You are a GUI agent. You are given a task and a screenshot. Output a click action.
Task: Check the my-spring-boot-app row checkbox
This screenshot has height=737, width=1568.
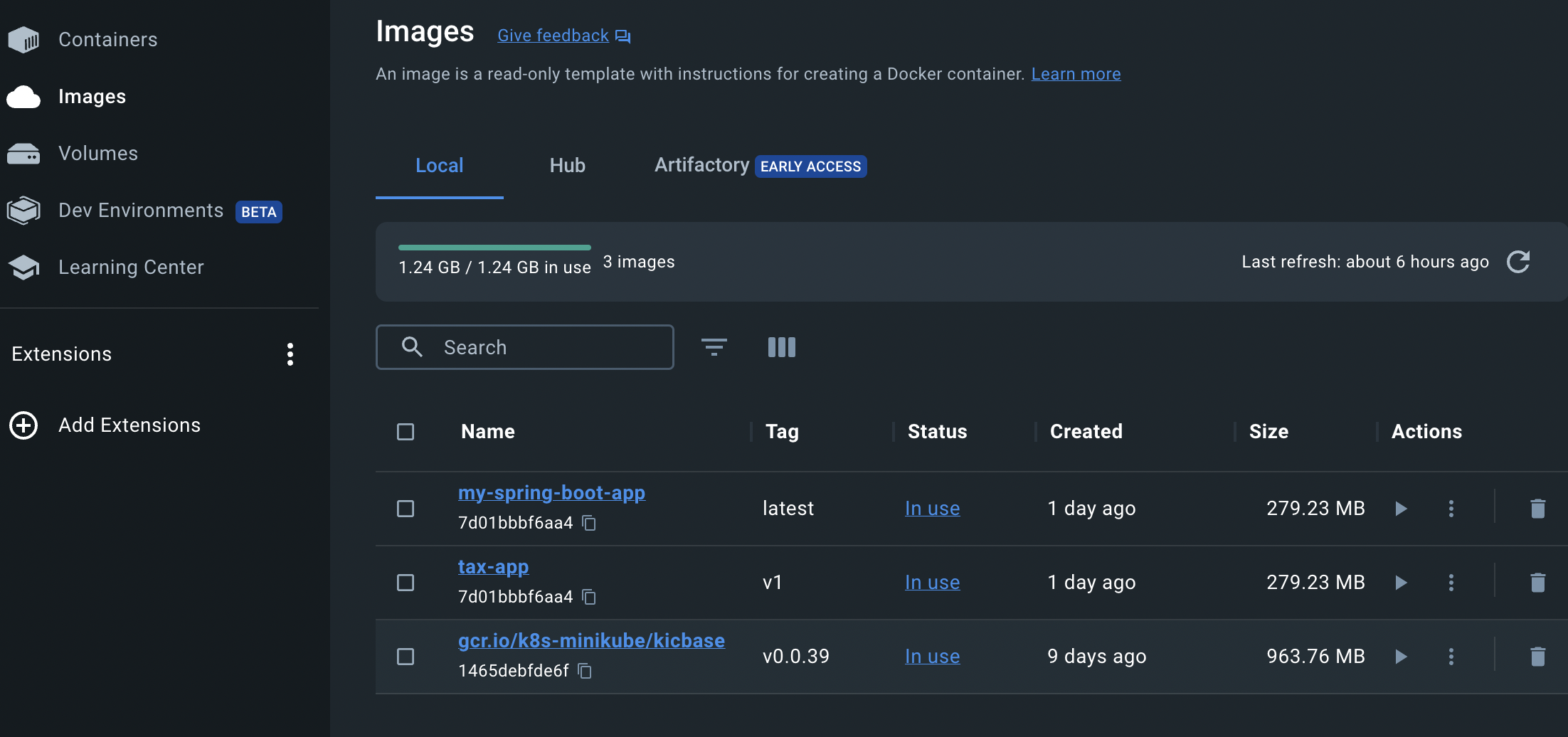tap(406, 509)
